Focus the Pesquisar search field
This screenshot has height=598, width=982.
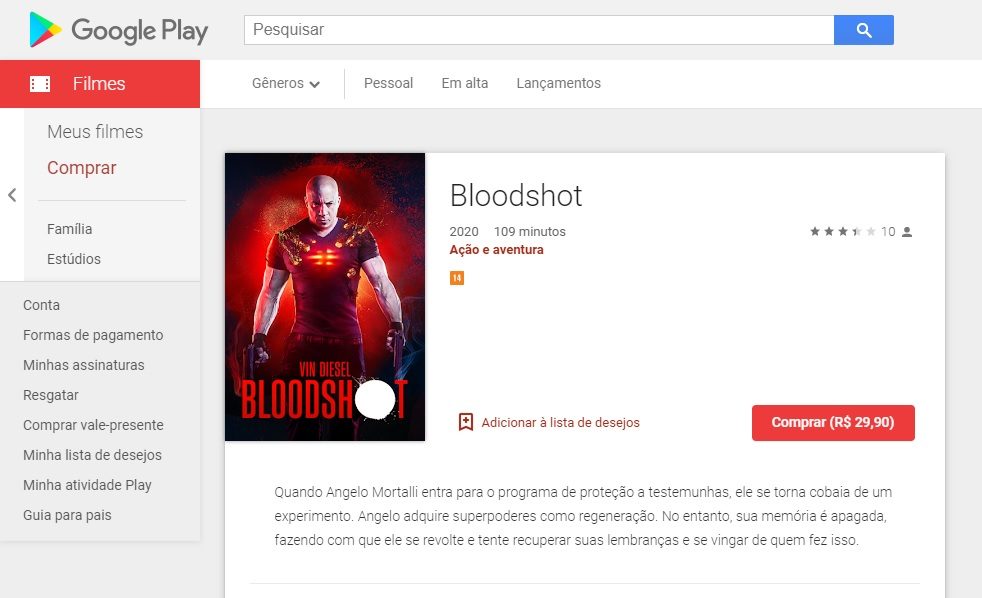coord(539,30)
